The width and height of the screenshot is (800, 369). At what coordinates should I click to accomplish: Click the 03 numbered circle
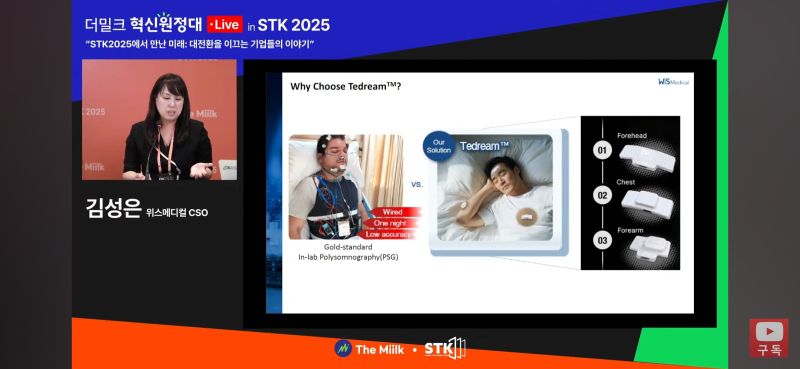[x=603, y=240]
